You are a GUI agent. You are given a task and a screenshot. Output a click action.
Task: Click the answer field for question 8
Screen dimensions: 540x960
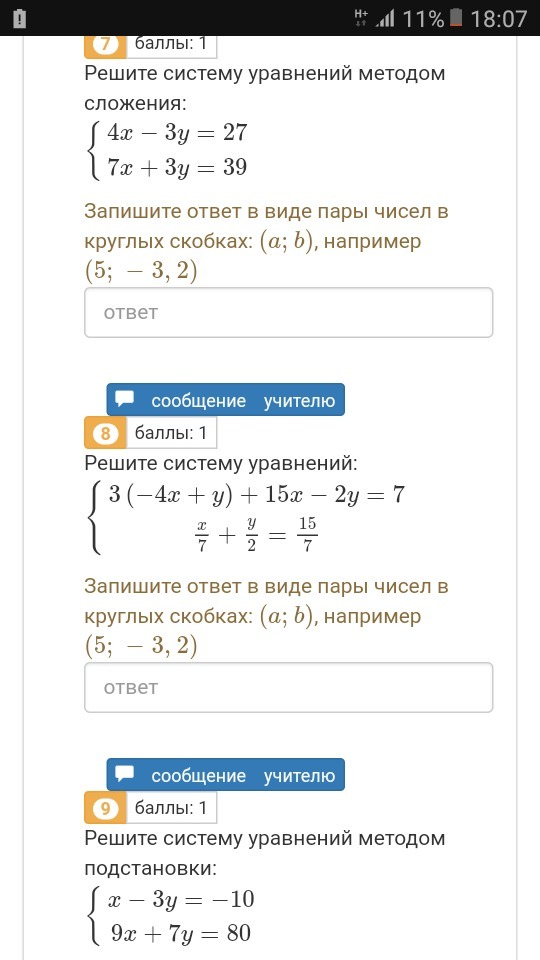(x=288, y=687)
